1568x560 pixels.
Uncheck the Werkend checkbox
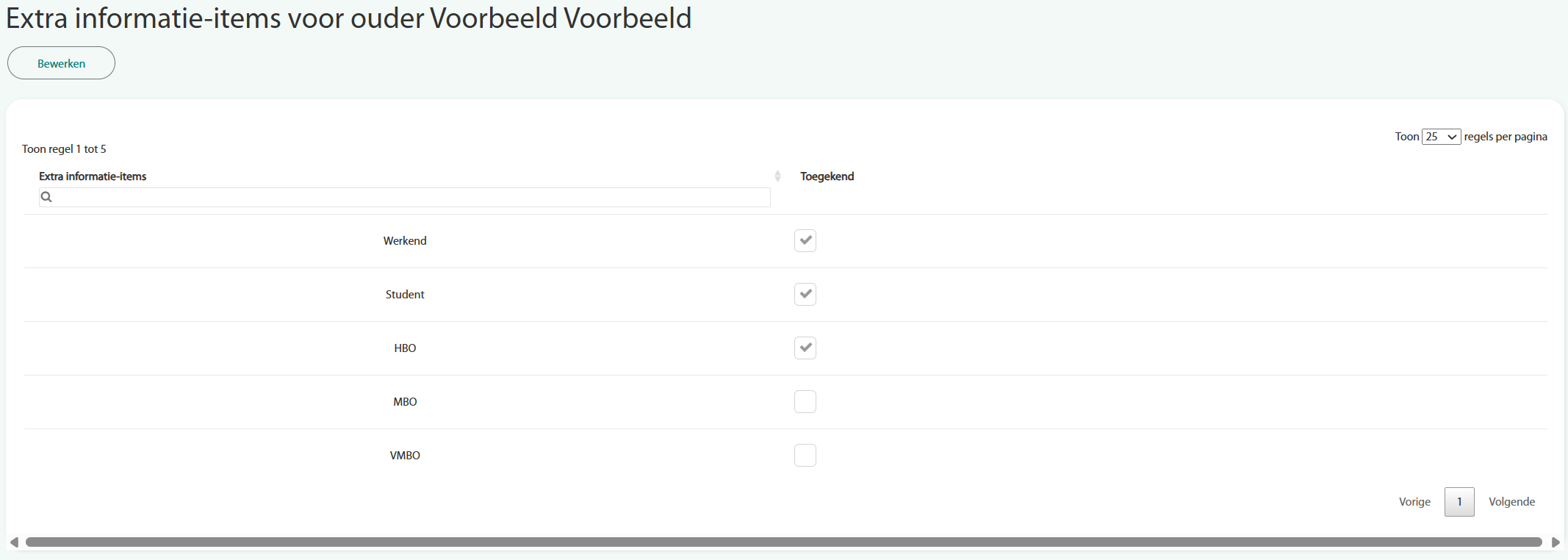click(x=805, y=241)
